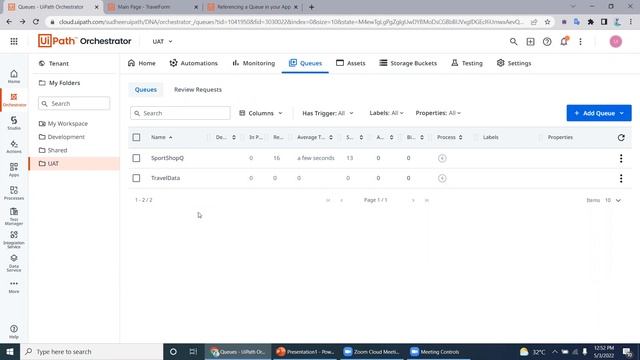Open the Monitoring tab
The width and height of the screenshot is (640, 360).
[253, 63]
